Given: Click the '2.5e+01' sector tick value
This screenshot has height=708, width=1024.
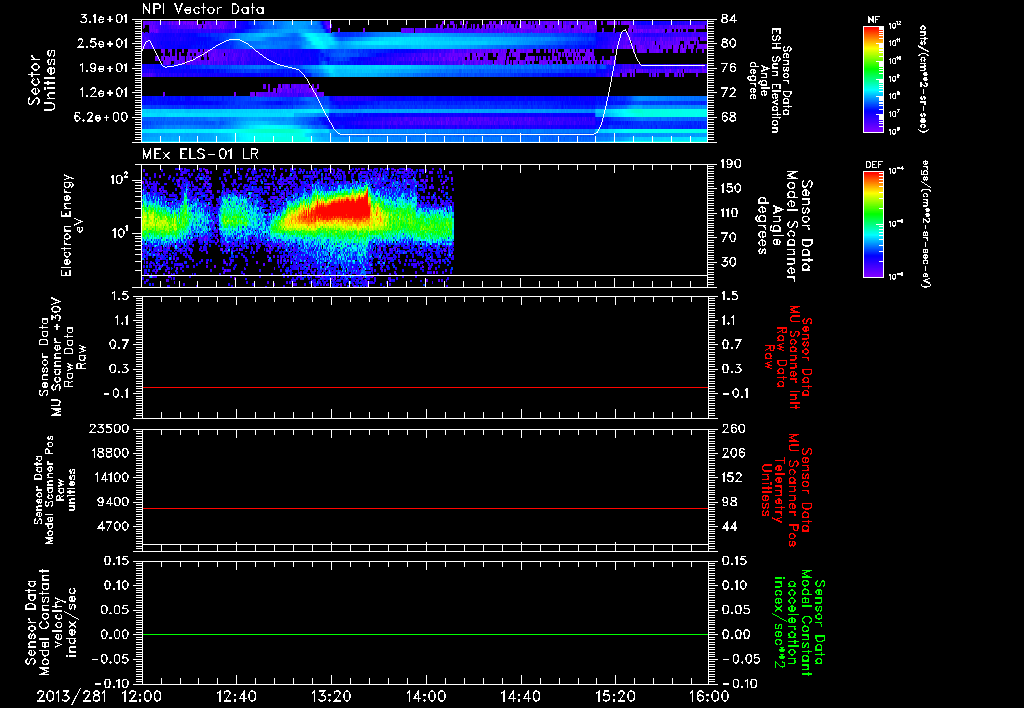Looking at the screenshot, I should [104, 43].
